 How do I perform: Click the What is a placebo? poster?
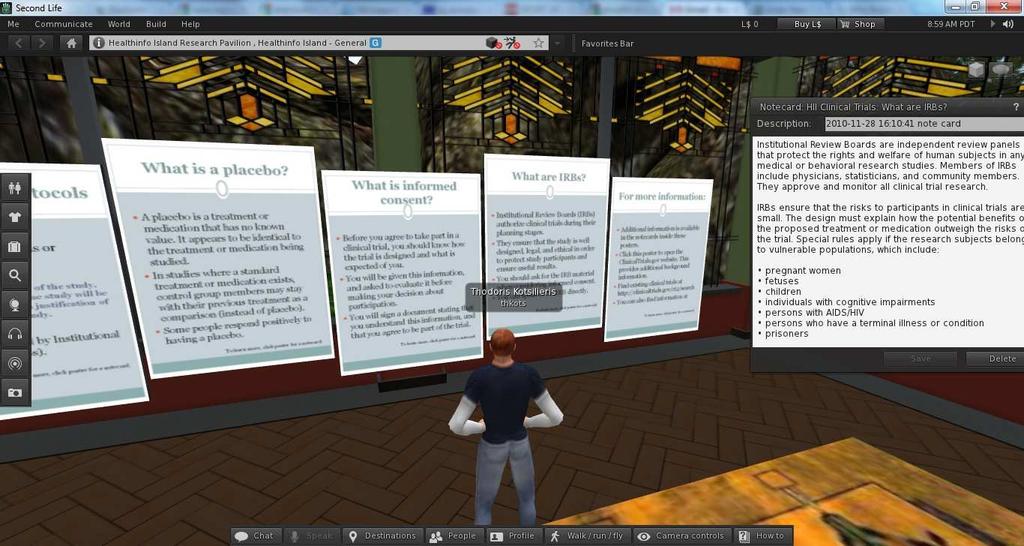219,256
